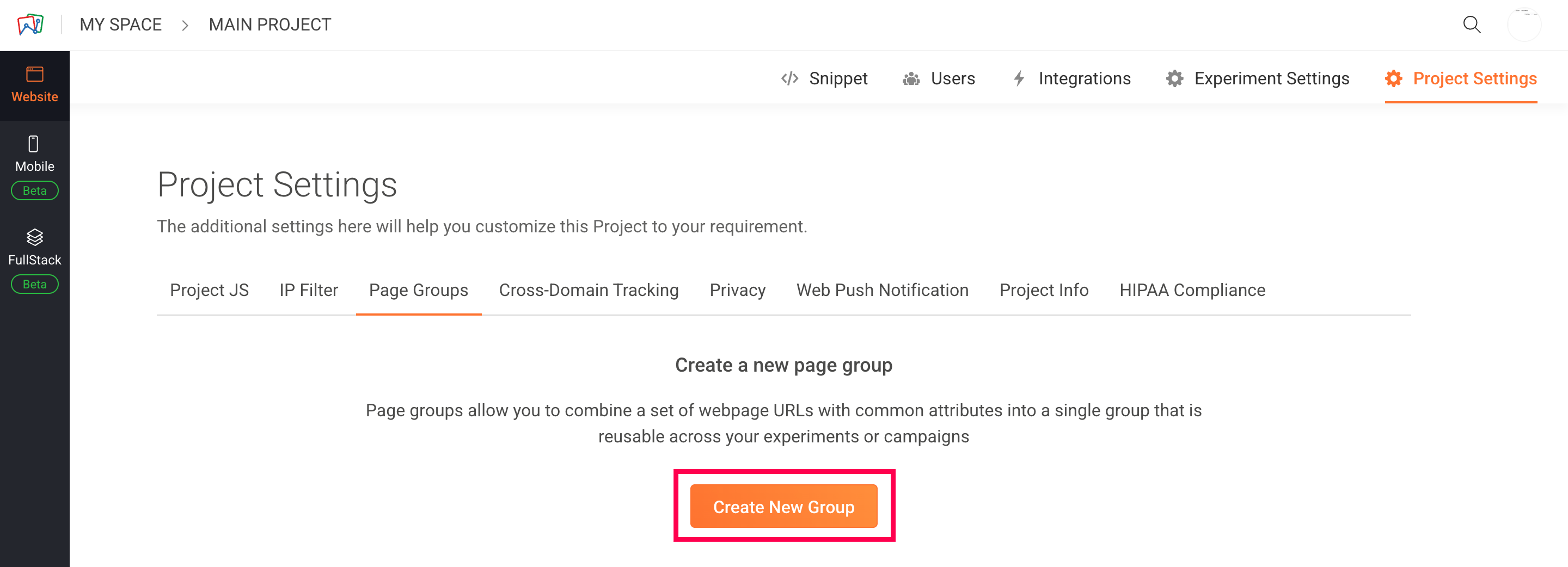Go to the Privacy tab

[737, 290]
